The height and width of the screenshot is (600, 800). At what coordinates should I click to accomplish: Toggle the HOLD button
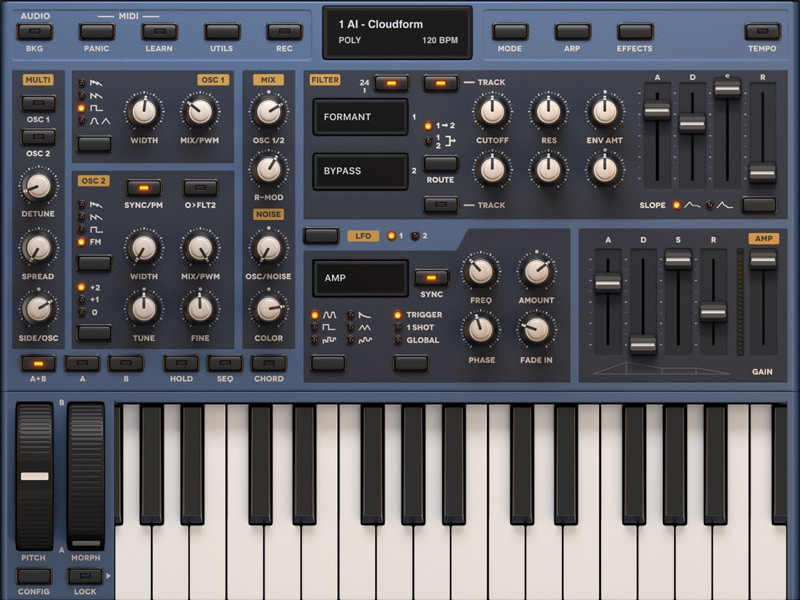[181, 363]
